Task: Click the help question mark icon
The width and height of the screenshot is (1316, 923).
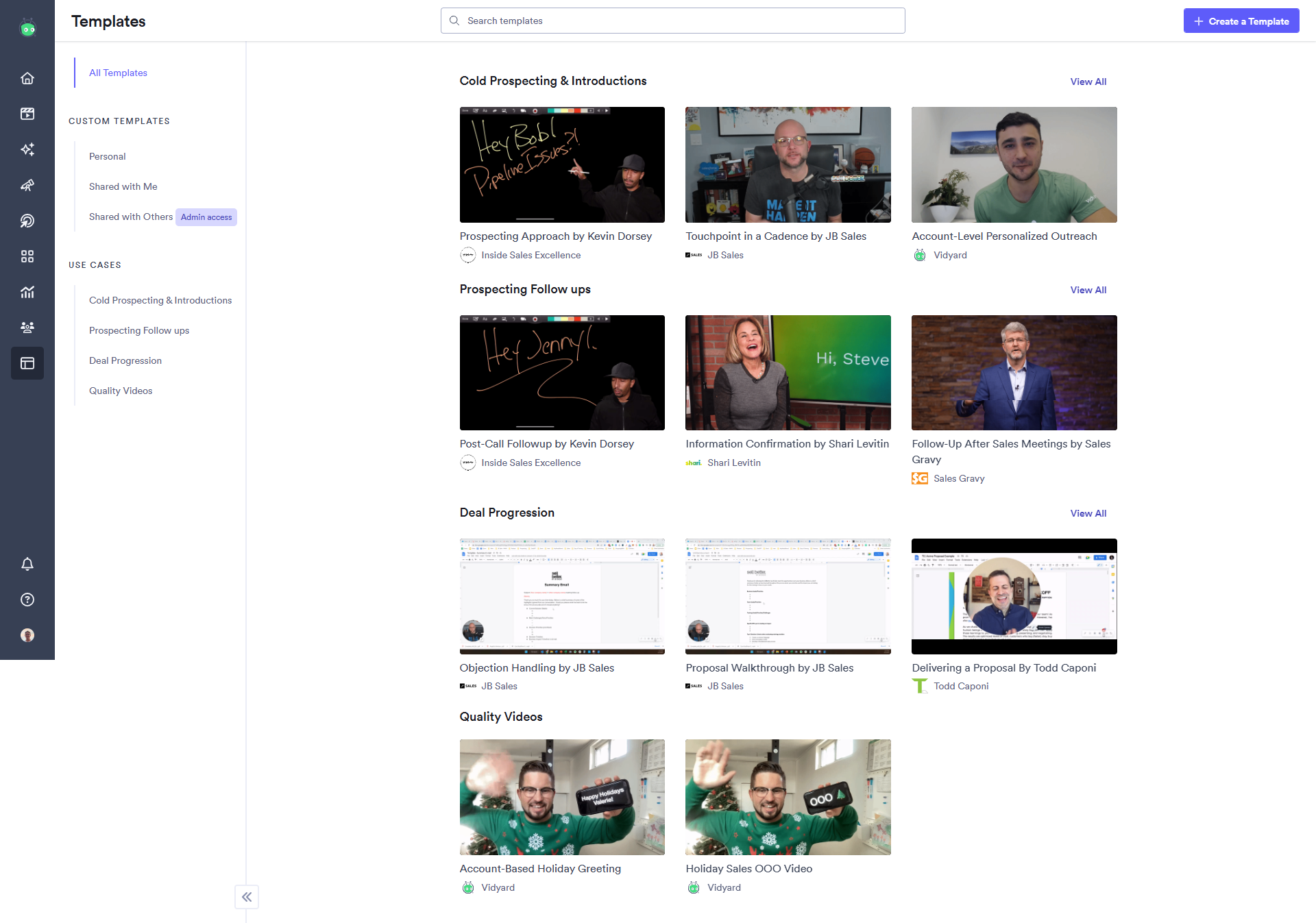Action: [x=27, y=600]
